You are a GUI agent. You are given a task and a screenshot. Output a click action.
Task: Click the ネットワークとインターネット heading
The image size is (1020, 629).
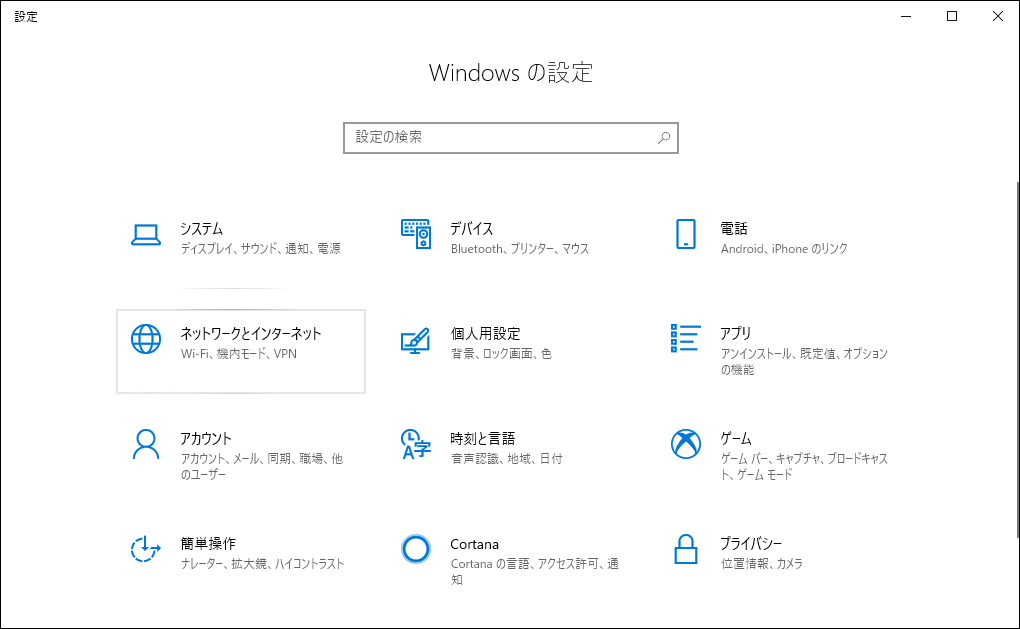[251, 334]
